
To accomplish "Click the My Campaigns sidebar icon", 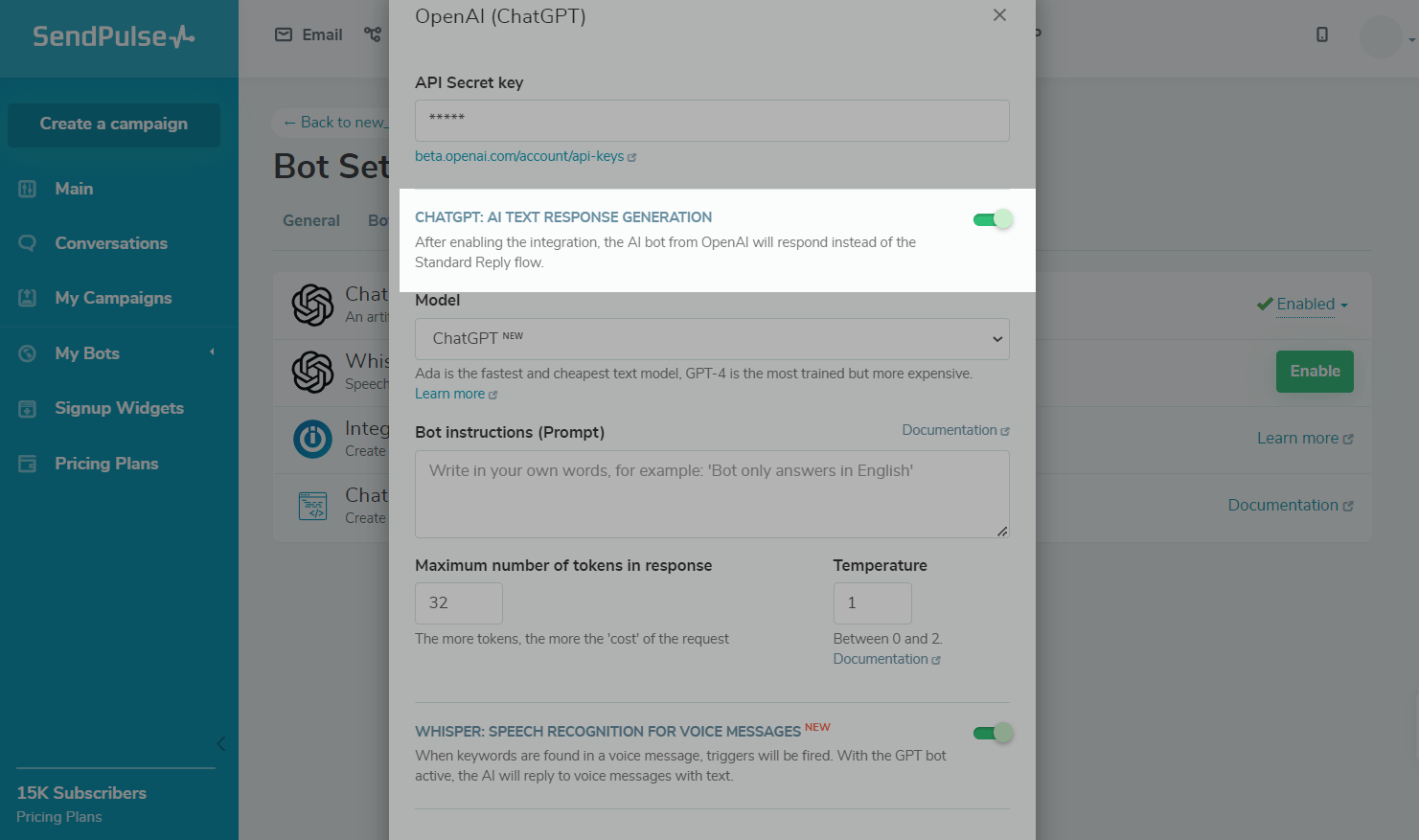I will coord(28,298).
